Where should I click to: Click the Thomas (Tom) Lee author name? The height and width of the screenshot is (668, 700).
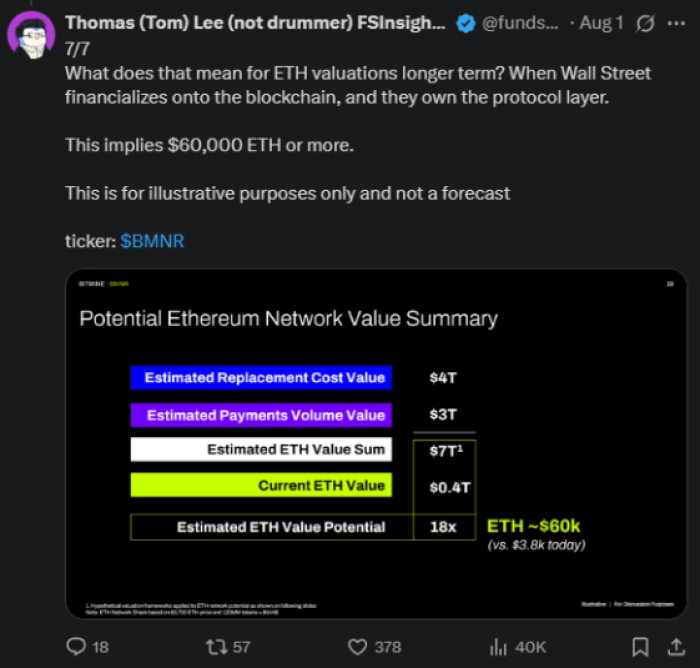[x=254, y=24]
